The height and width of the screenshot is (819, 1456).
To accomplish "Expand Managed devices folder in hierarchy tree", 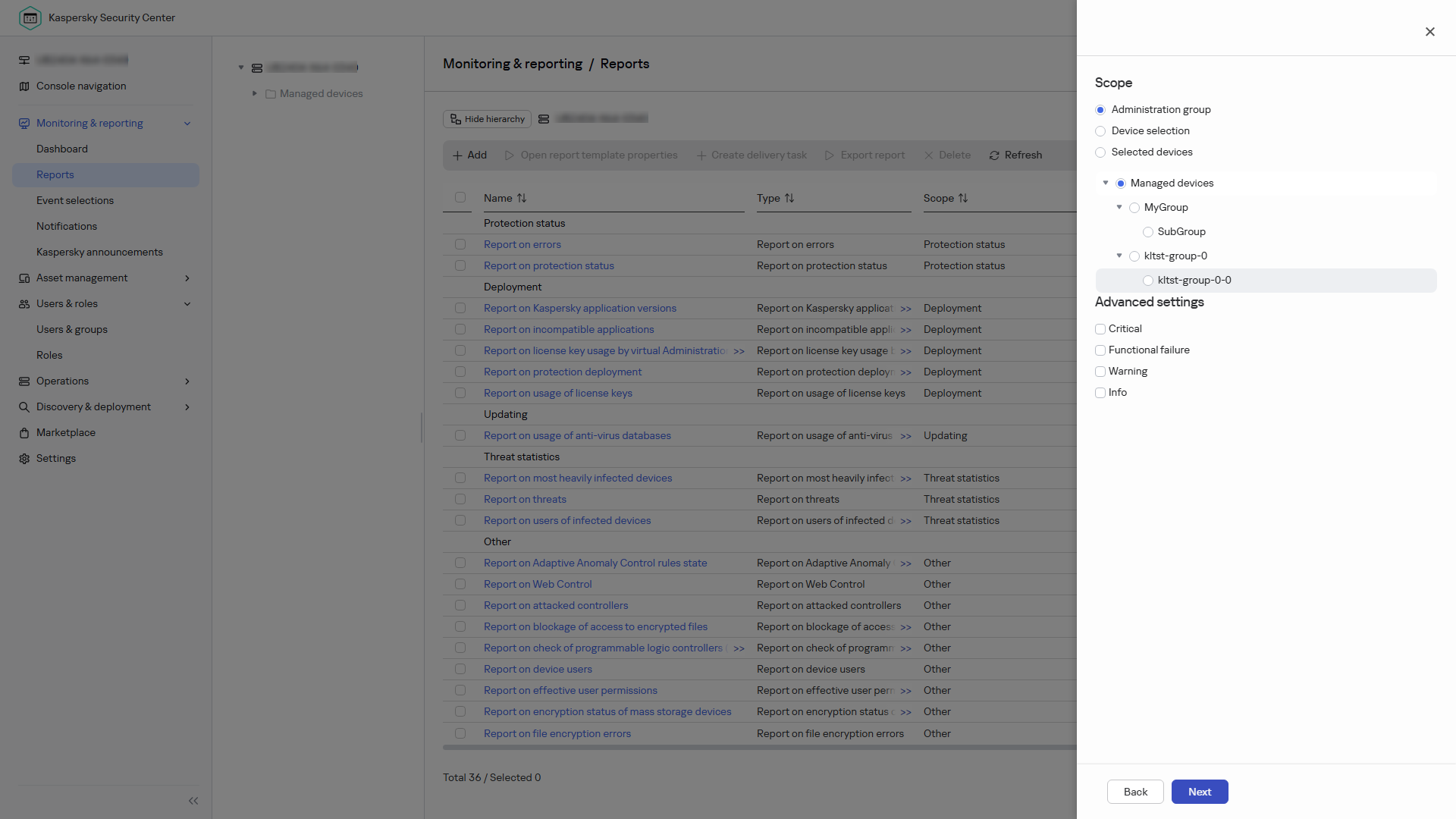I will 255,93.
